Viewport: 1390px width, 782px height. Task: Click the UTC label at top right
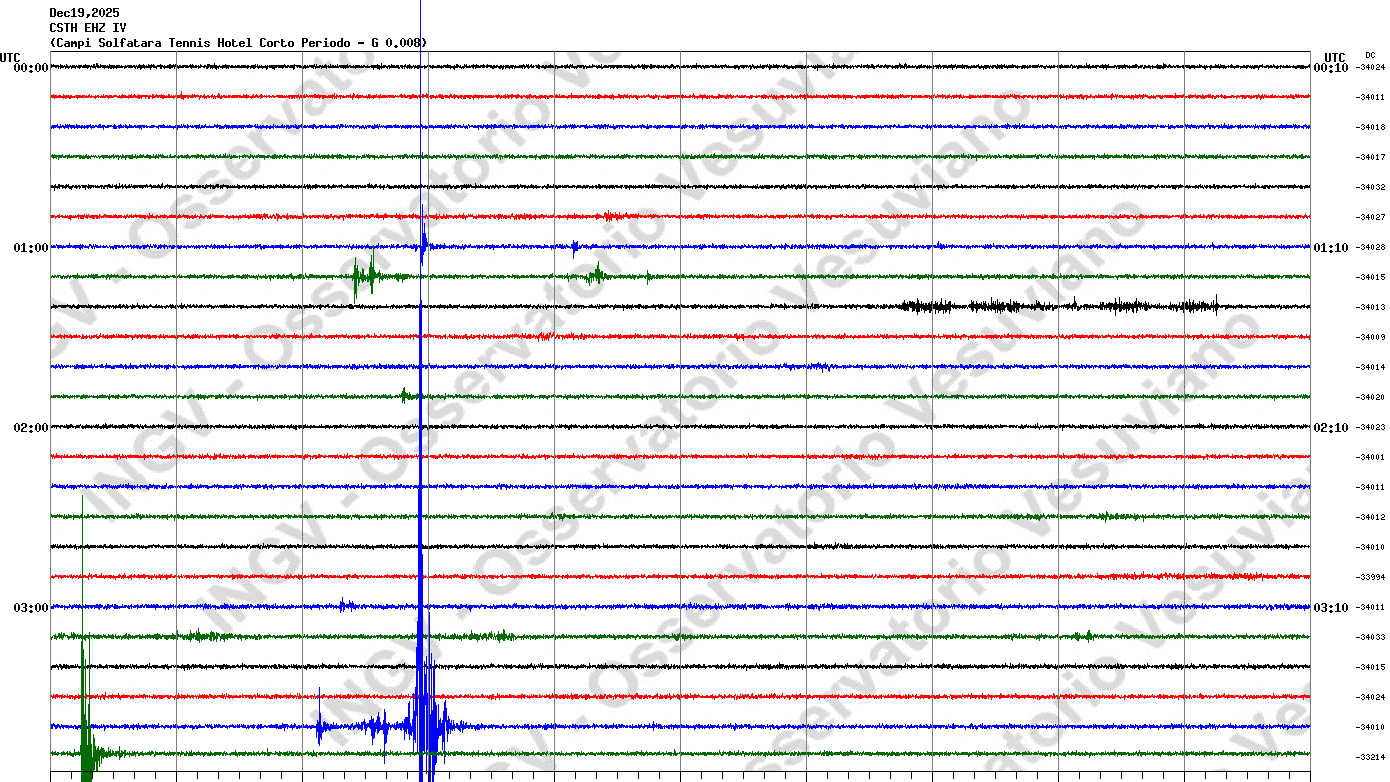[x=1334, y=57]
